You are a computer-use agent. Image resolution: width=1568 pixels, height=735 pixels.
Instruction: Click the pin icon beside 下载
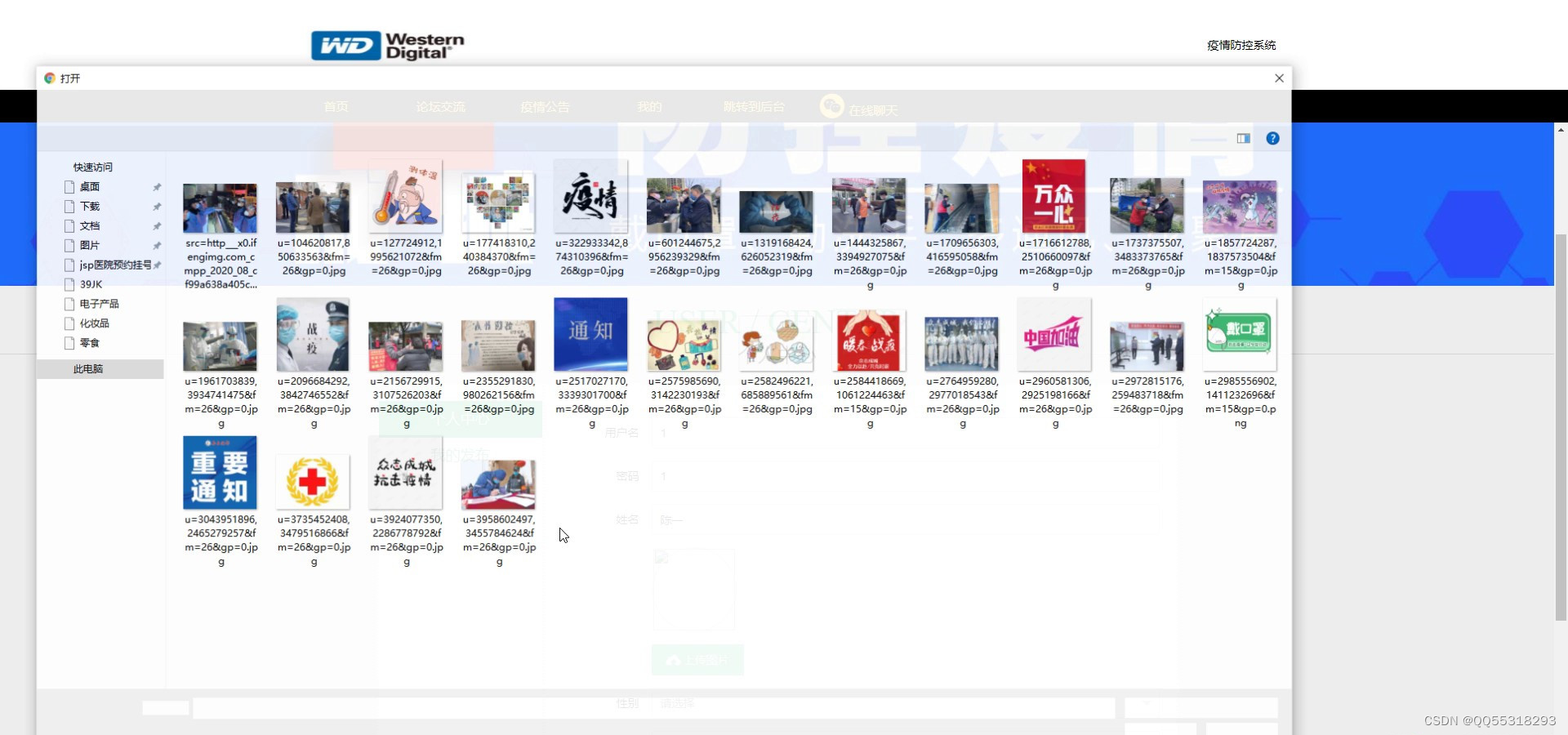tap(157, 207)
